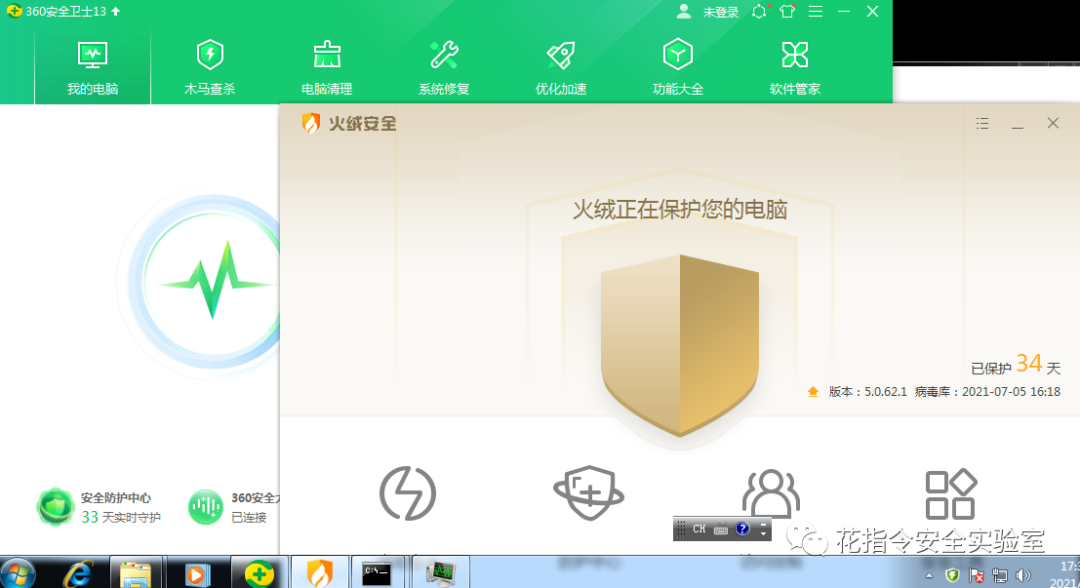Image resolution: width=1080 pixels, height=588 pixels.
Task: Switch to the monitor taskbar app
Action: click(441, 573)
